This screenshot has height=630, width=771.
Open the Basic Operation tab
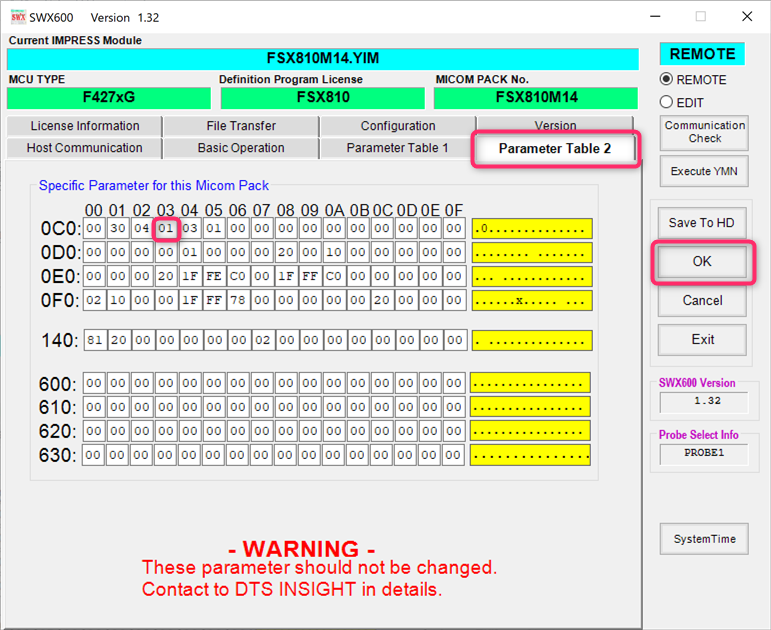point(241,148)
